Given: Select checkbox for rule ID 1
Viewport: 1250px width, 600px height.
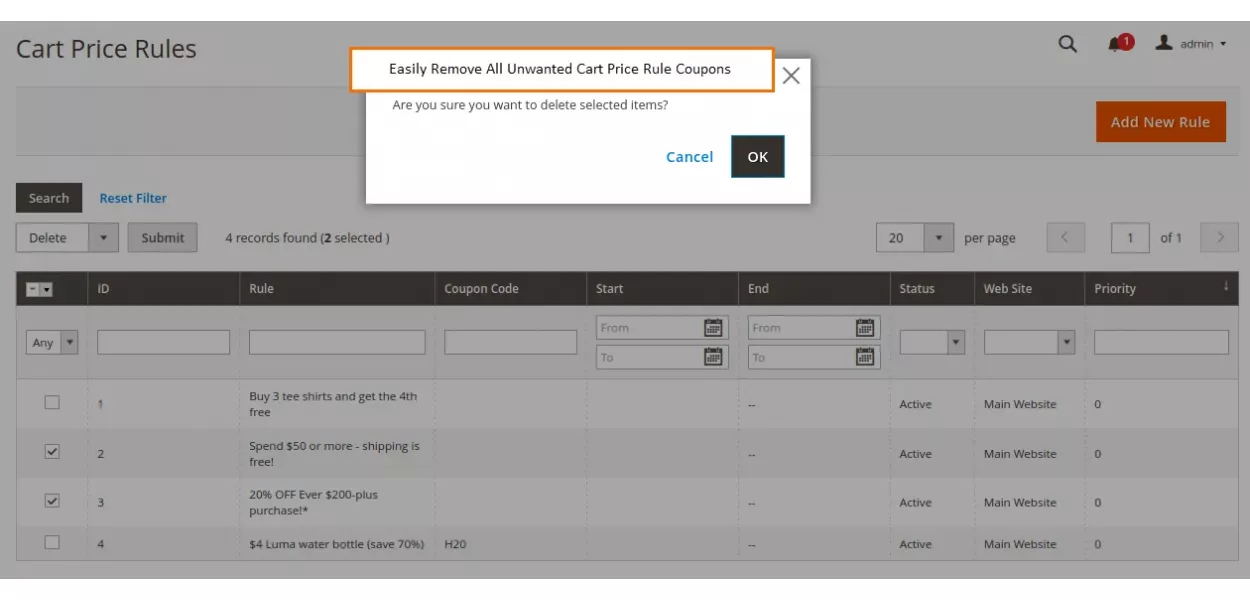Looking at the screenshot, I should coord(52,403).
